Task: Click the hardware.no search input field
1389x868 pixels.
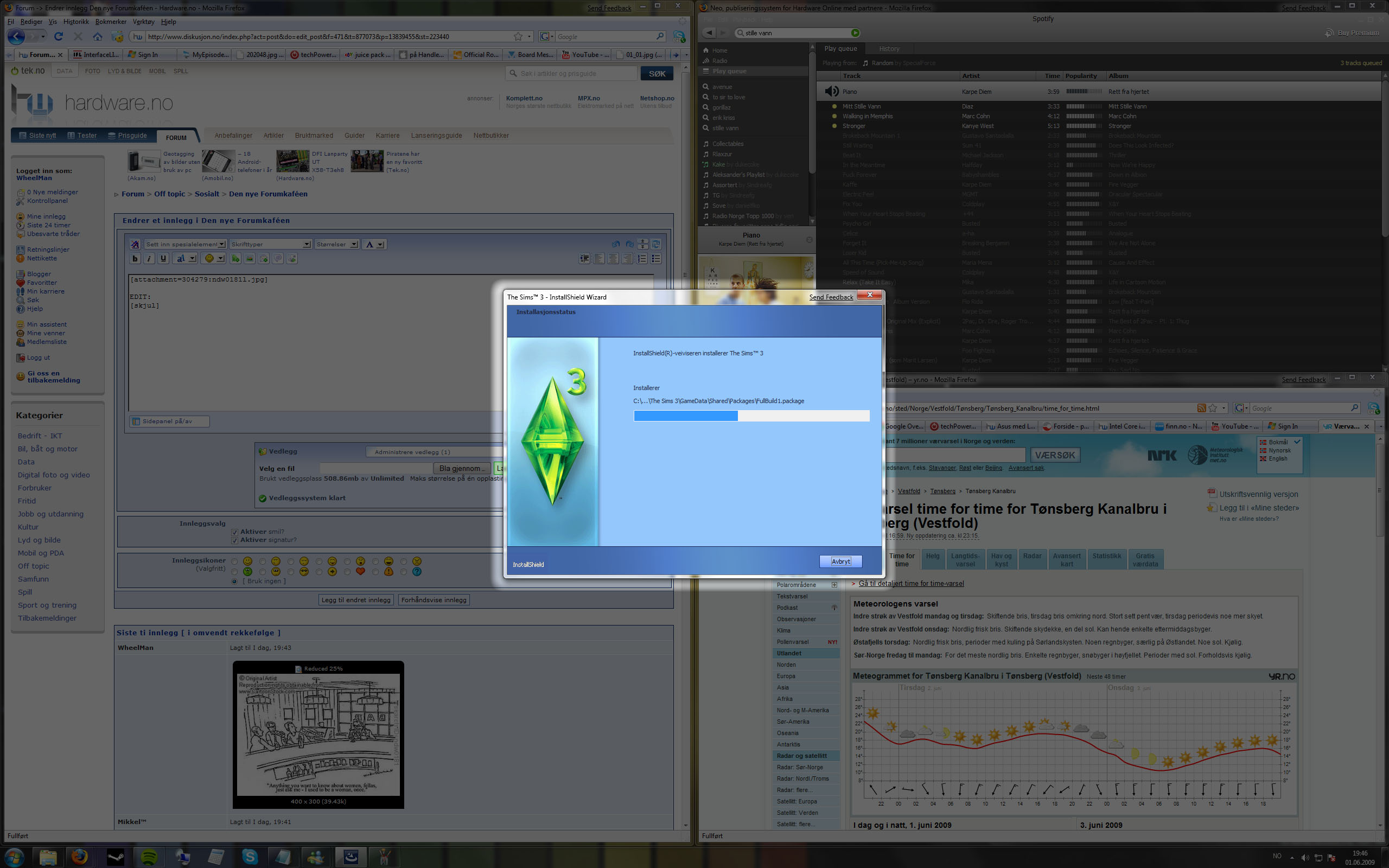Action: (x=571, y=73)
